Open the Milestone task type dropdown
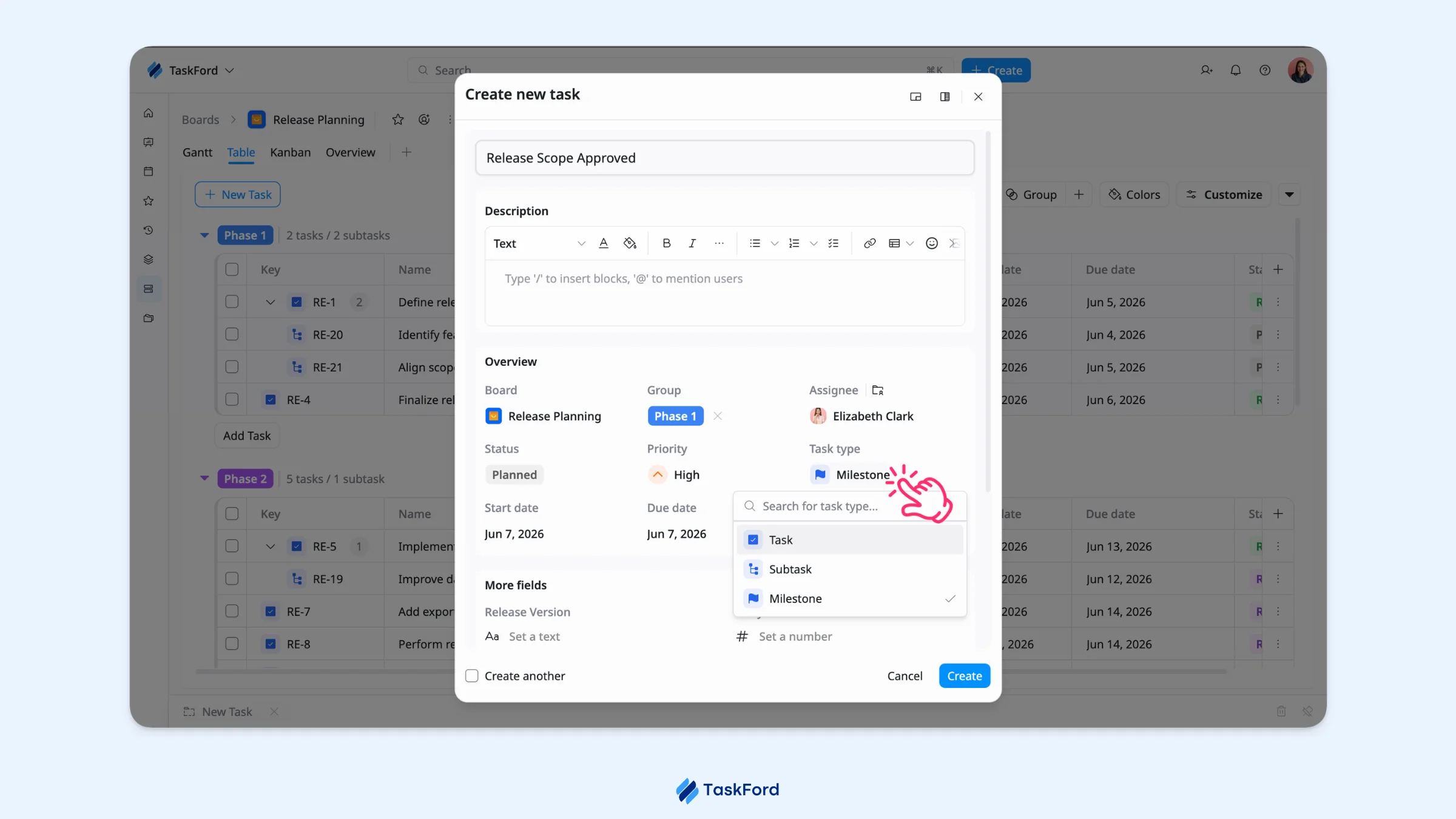Image resolution: width=1456 pixels, height=819 pixels. pos(850,475)
